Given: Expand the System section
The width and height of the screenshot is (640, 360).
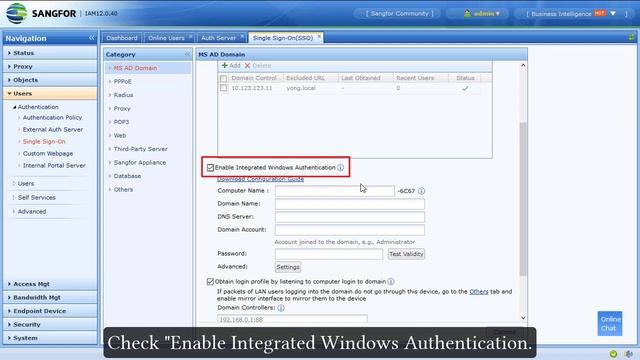Looking at the screenshot, I should click(x=50, y=338).
